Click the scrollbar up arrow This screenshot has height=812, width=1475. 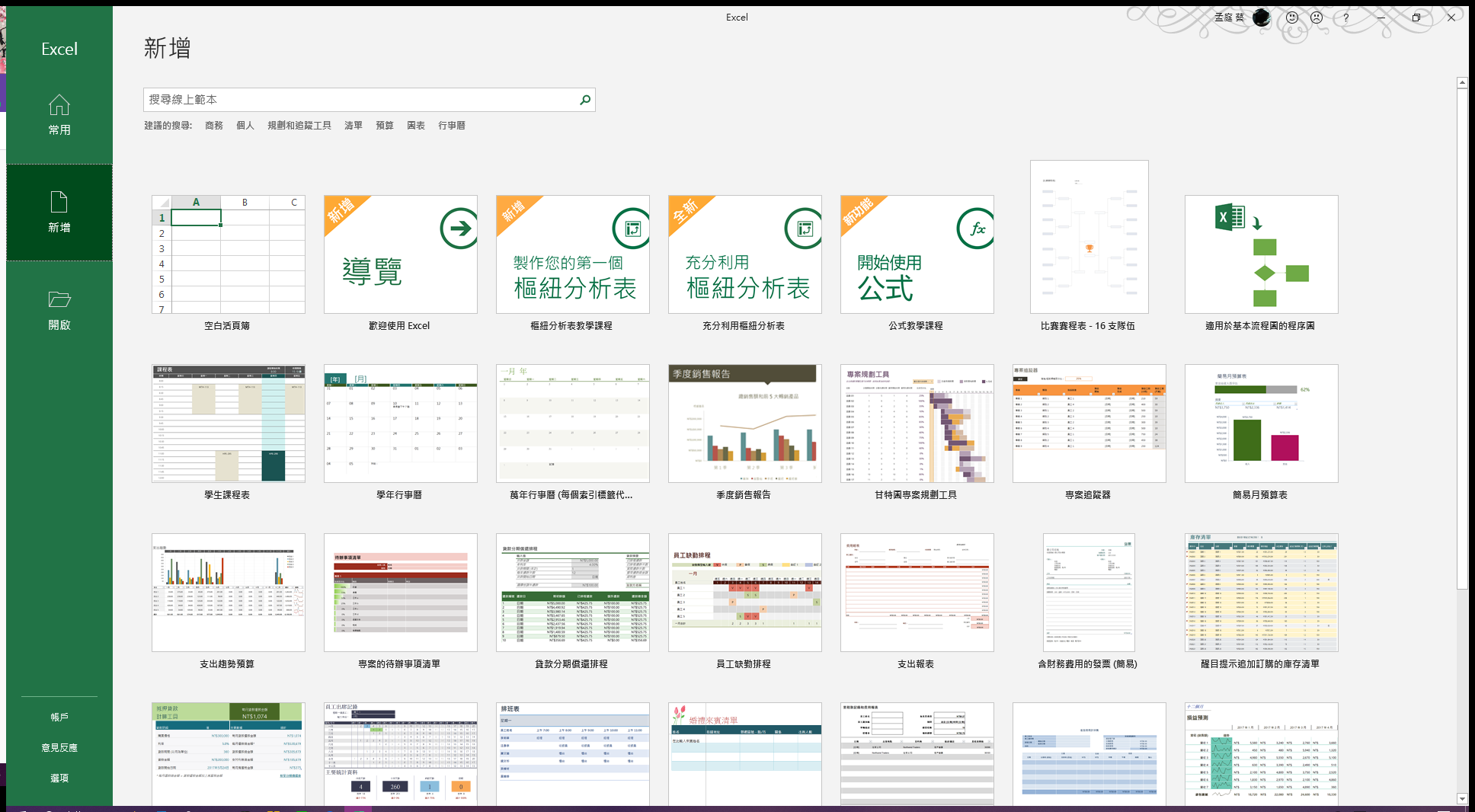pos(1462,82)
